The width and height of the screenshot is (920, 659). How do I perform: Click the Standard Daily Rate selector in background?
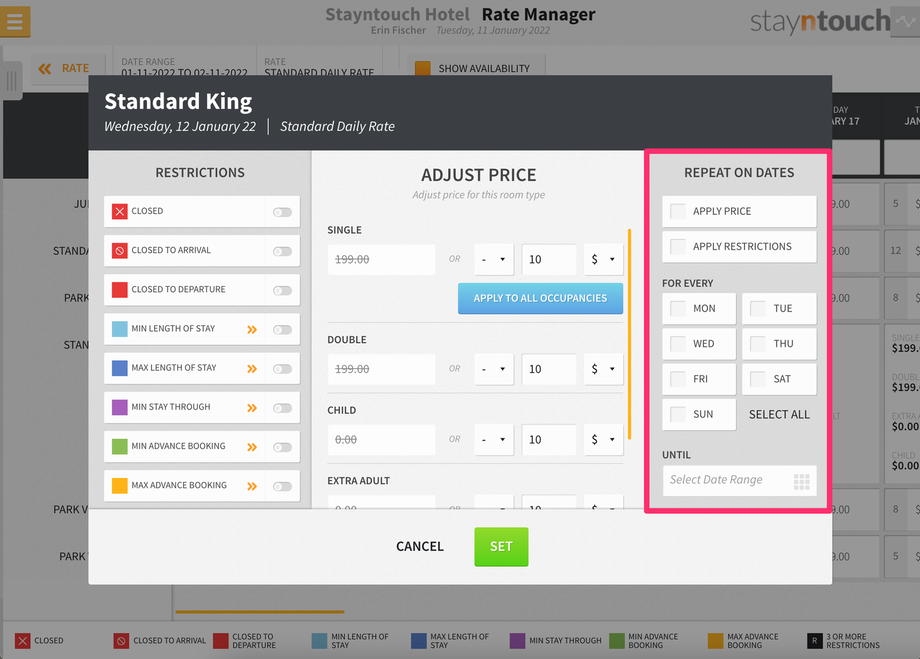(319, 67)
